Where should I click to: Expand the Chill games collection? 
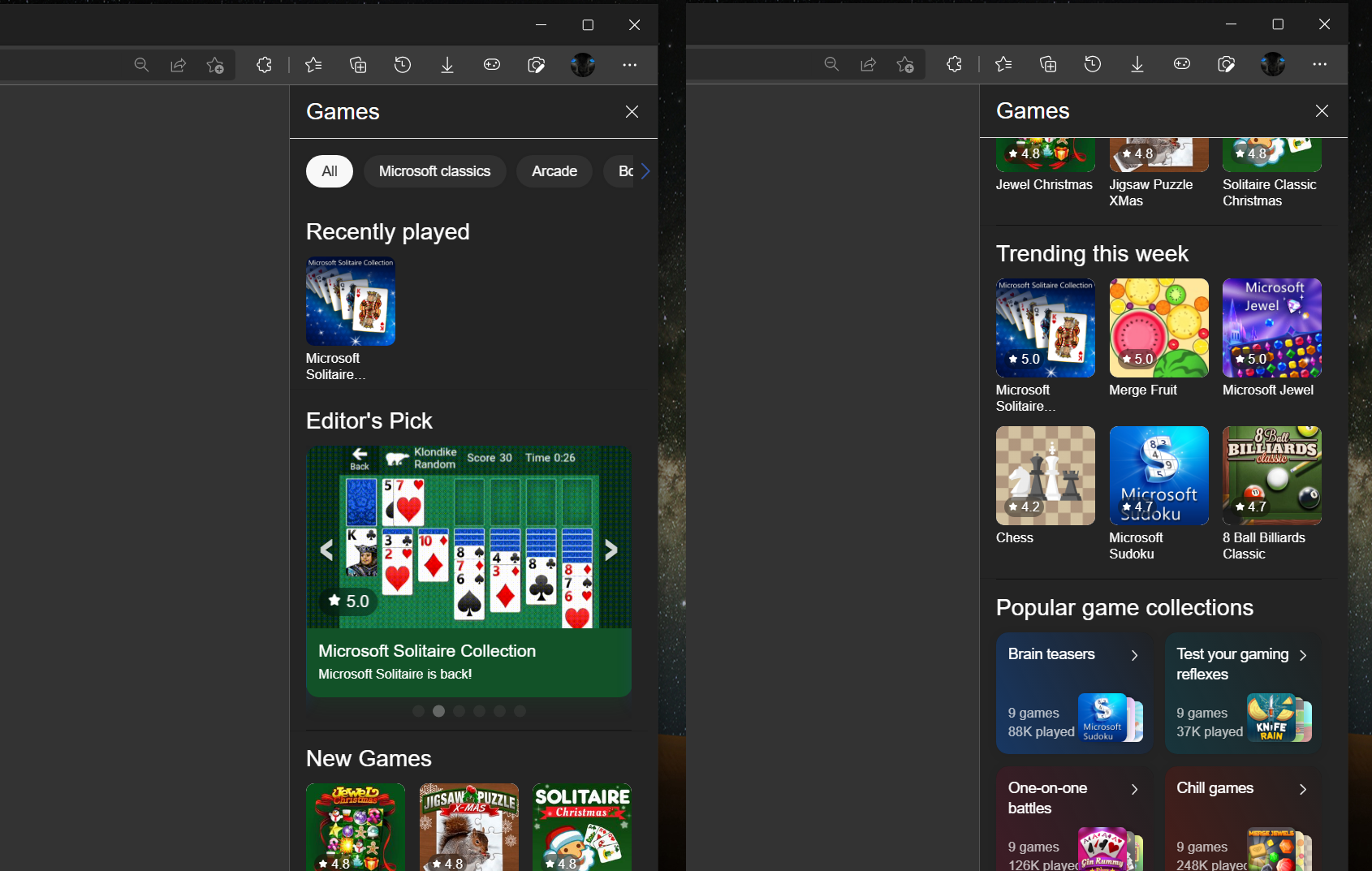pos(1303,788)
